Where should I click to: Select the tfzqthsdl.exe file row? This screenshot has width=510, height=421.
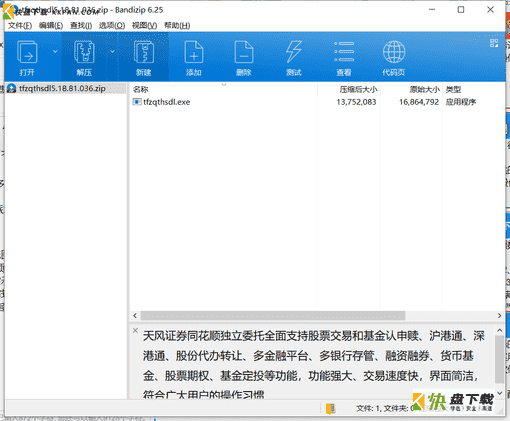[x=317, y=102]
